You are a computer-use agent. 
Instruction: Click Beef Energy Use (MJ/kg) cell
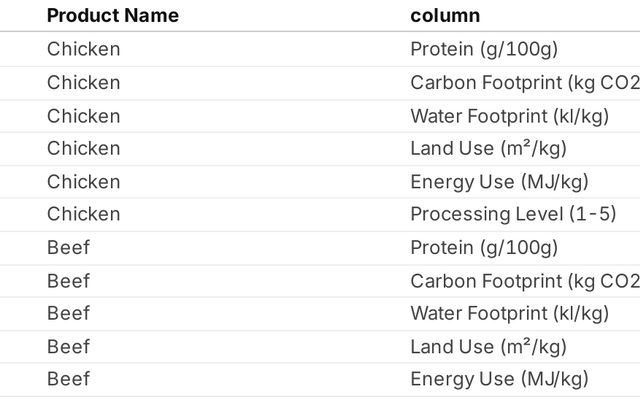pos(500,379)
